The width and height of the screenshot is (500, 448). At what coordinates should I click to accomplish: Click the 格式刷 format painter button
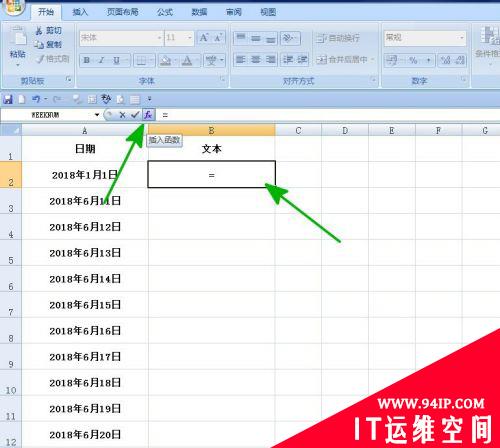click(x=54, y=59)
